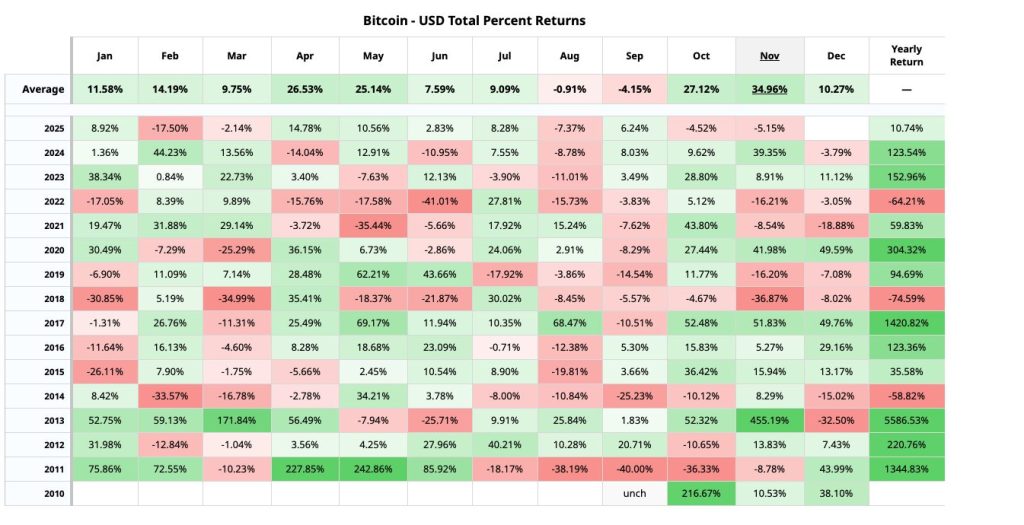Select the 2017 row label
This screenshot has height=525, width=1024.
(54, 323)
